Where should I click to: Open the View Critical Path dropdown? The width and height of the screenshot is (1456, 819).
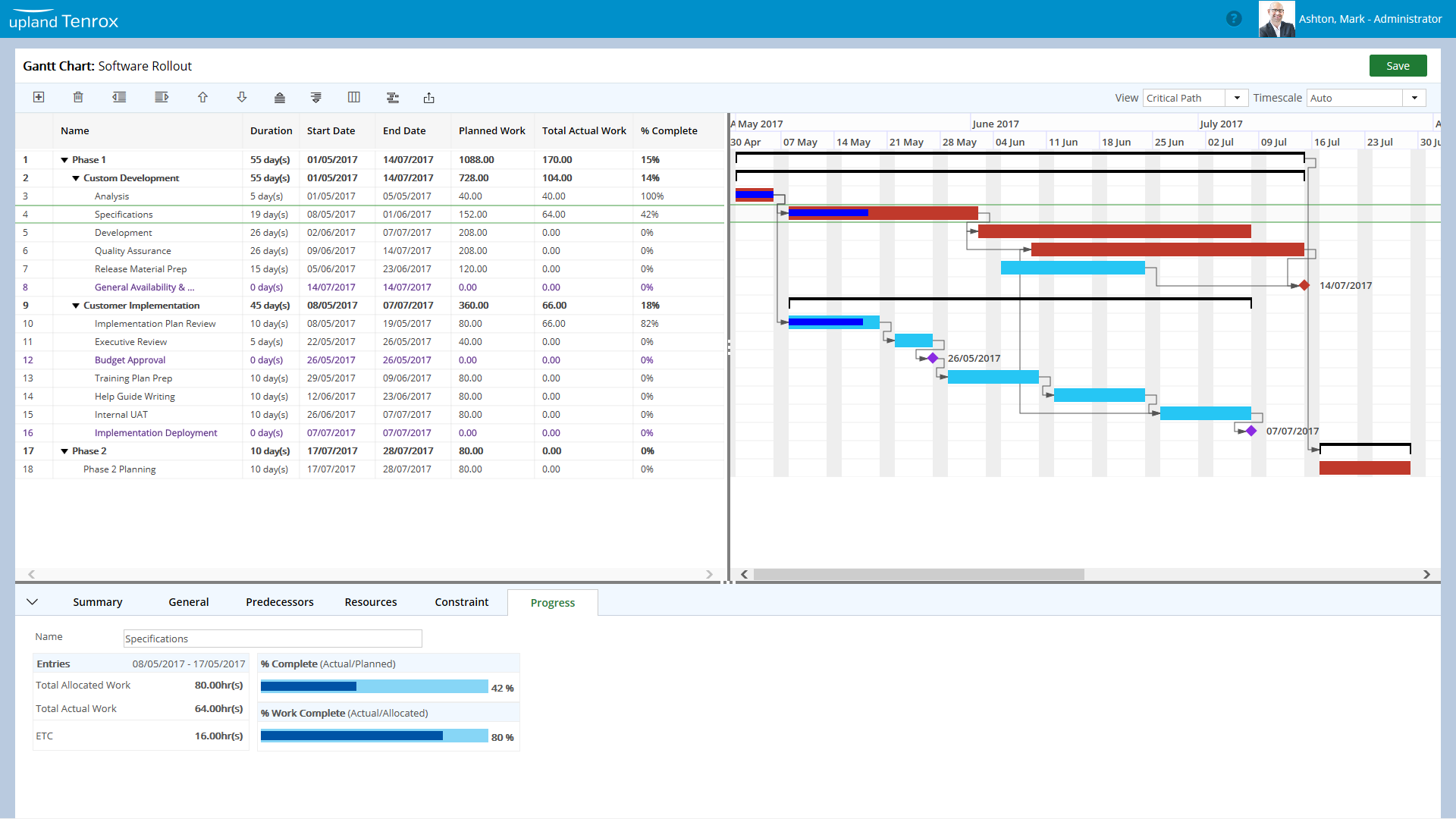click(x=1237, y=98)
